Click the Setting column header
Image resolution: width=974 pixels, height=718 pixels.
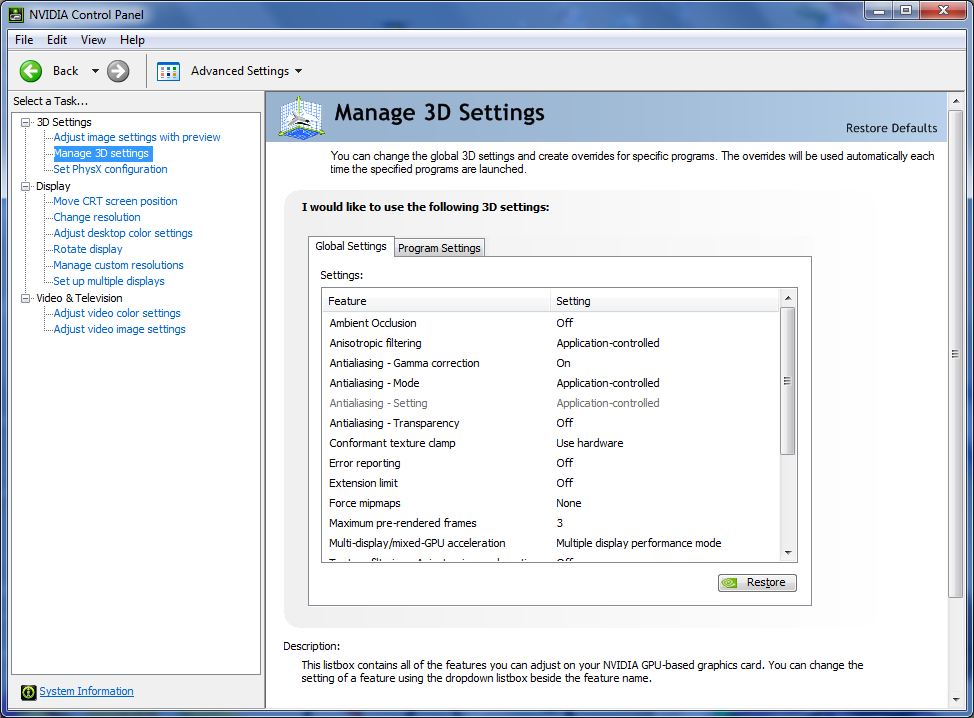pyautogui.click(x=665, y=301)
